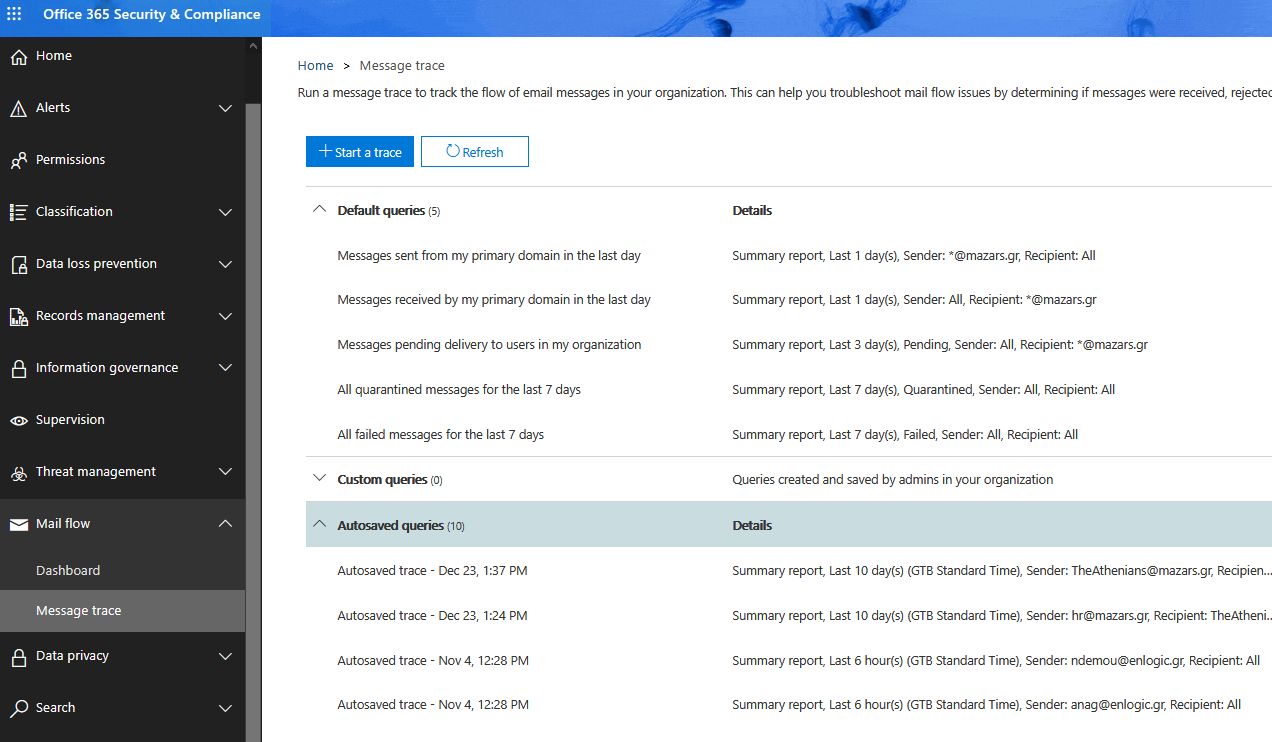Click the Permissions people icon
The height and width of the screenshot is (742, 1272).
[x=18, y=161]
